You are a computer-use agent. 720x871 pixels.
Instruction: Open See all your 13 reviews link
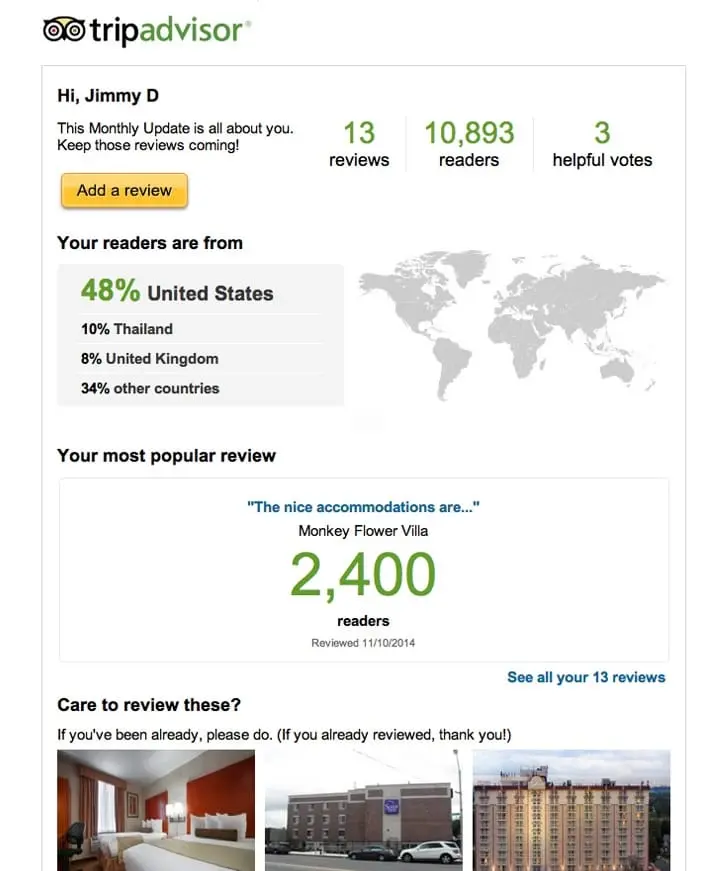[x=586, y=677]
